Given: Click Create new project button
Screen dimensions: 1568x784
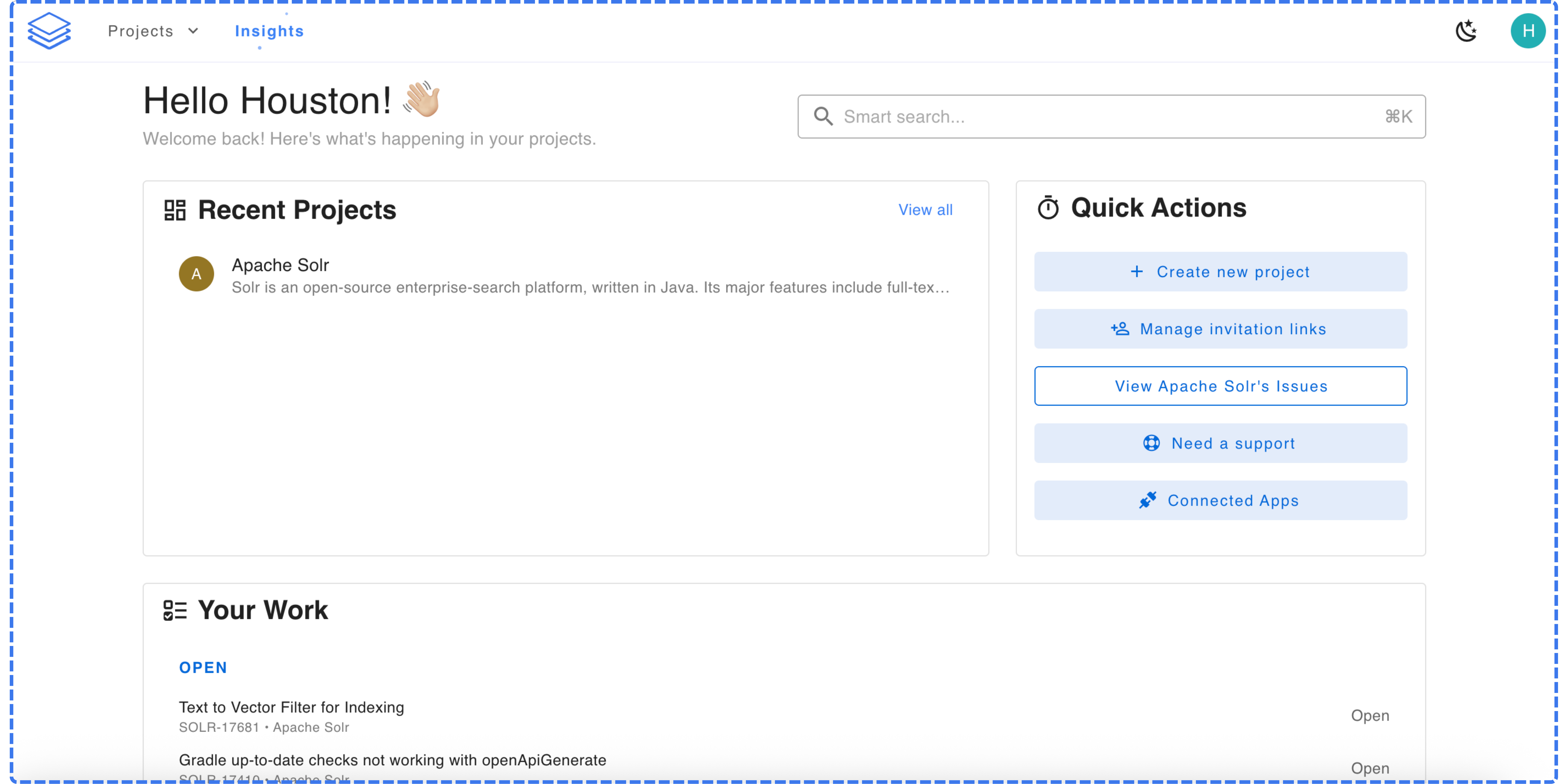Looking at the screenshot, I should click(1220, 272).
